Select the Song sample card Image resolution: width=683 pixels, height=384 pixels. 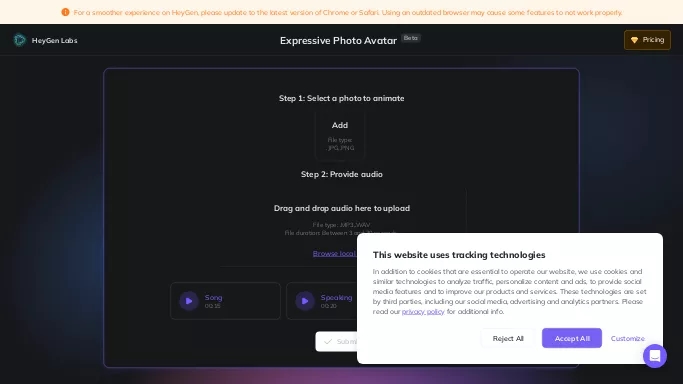tap(225, 301)
